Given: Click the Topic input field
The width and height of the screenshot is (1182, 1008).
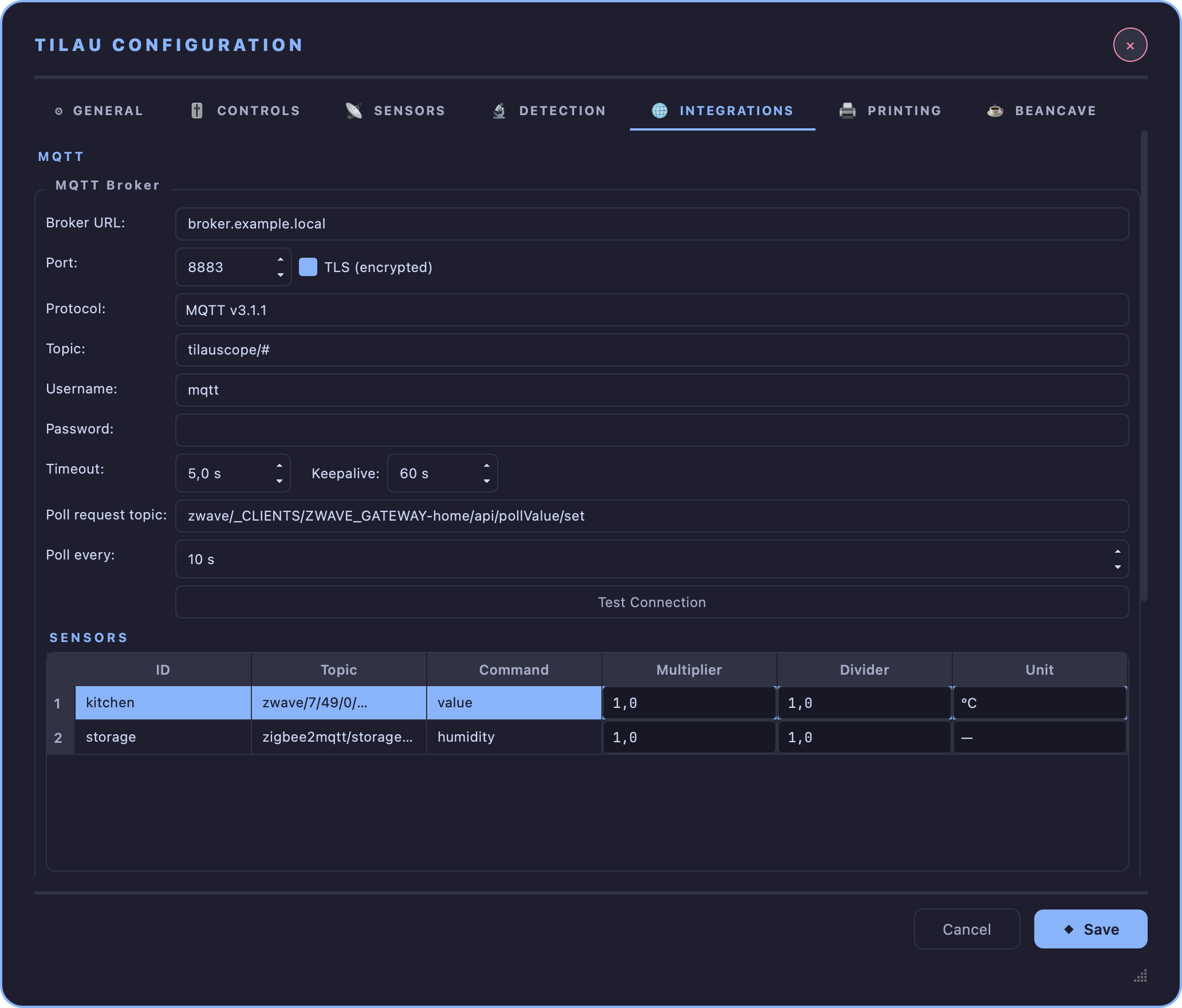Looking at the screenshot, I should pos(652,350).
